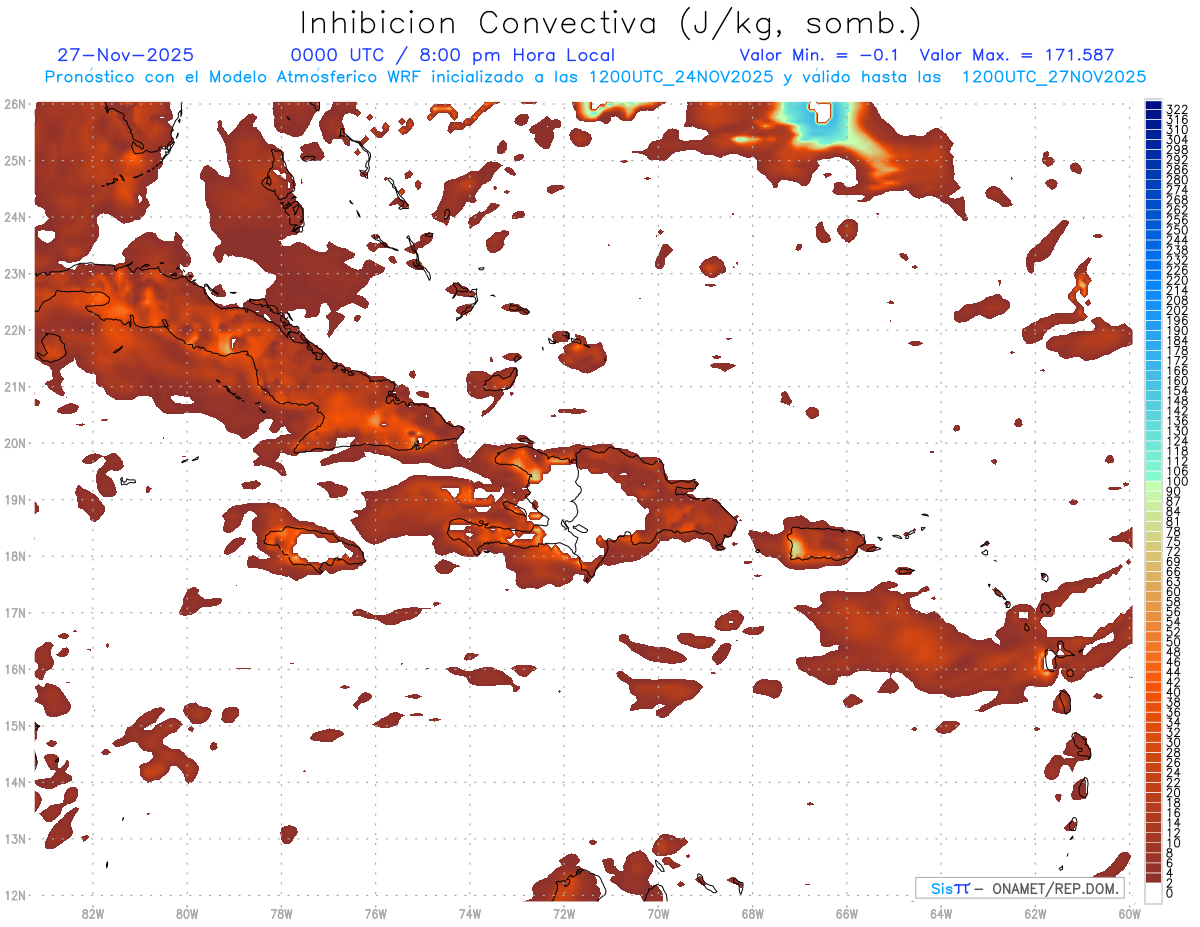Click the darkest blue colorbar swatch at 322
Viewport: 1200px width, 927px height.
pos(1154,107)
